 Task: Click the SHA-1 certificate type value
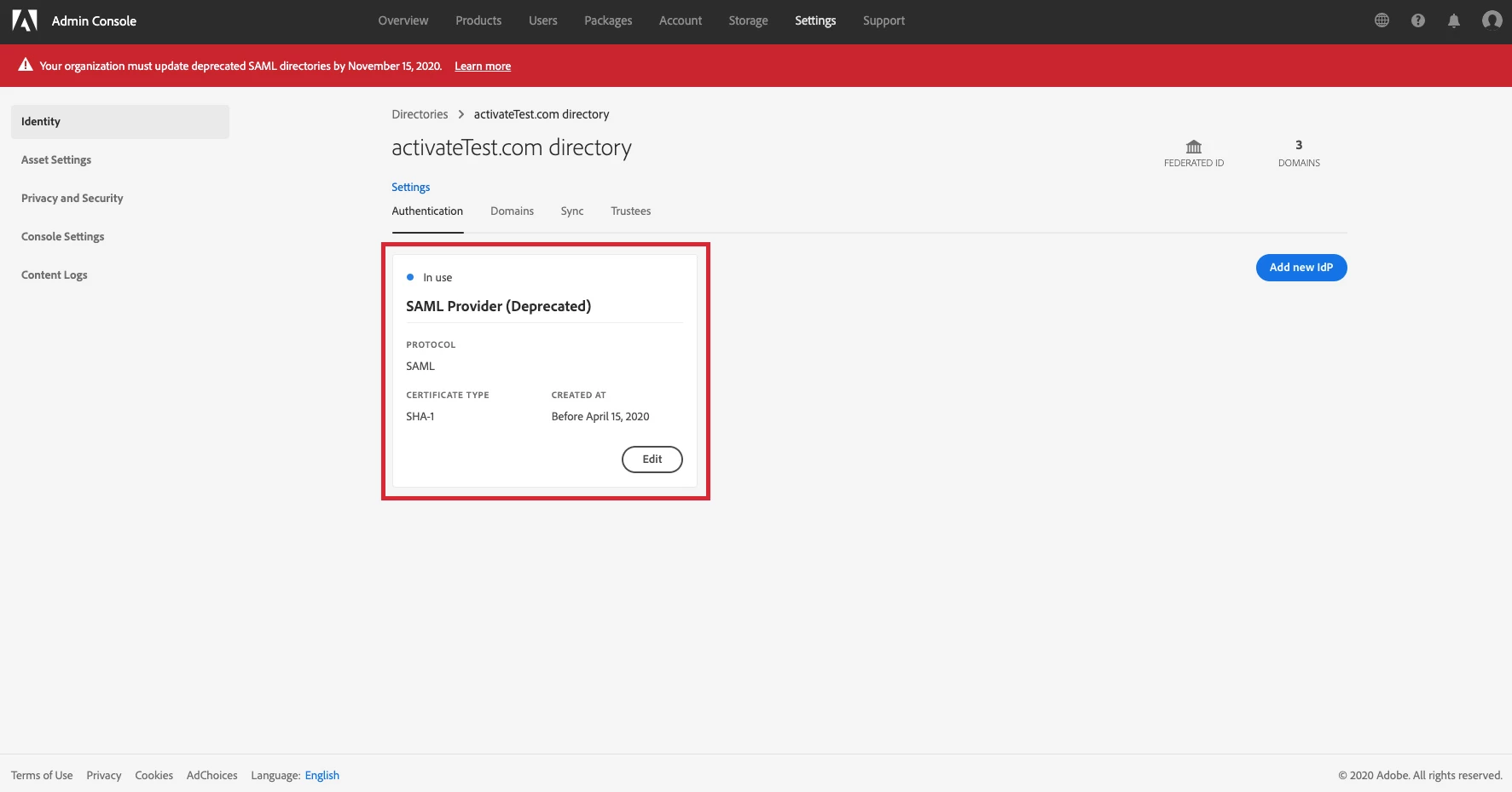(x=420, y=417)
